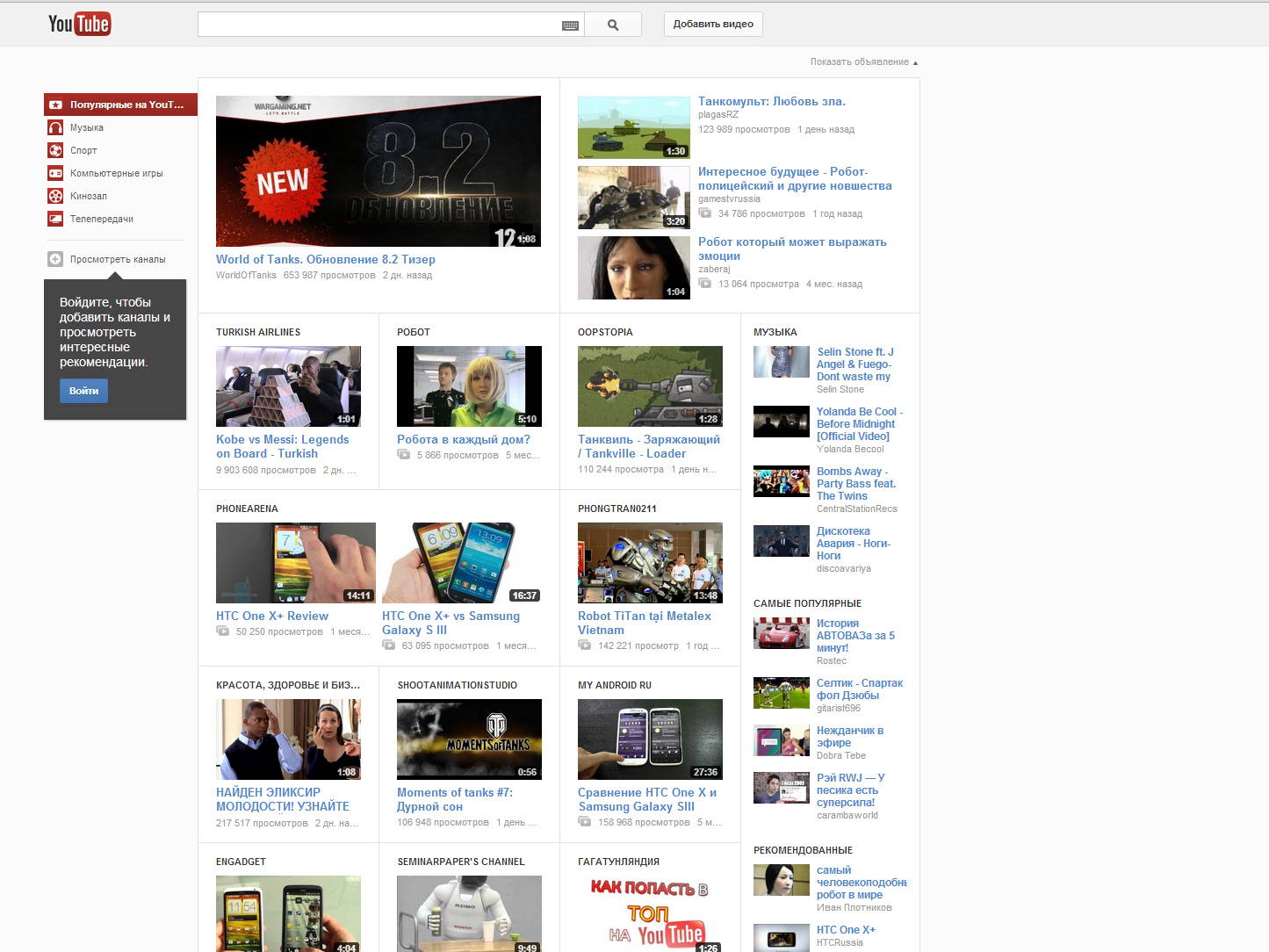Click Танкомульт tank cartoon thumbnail
1269x952 pixels.
(634, 127)
